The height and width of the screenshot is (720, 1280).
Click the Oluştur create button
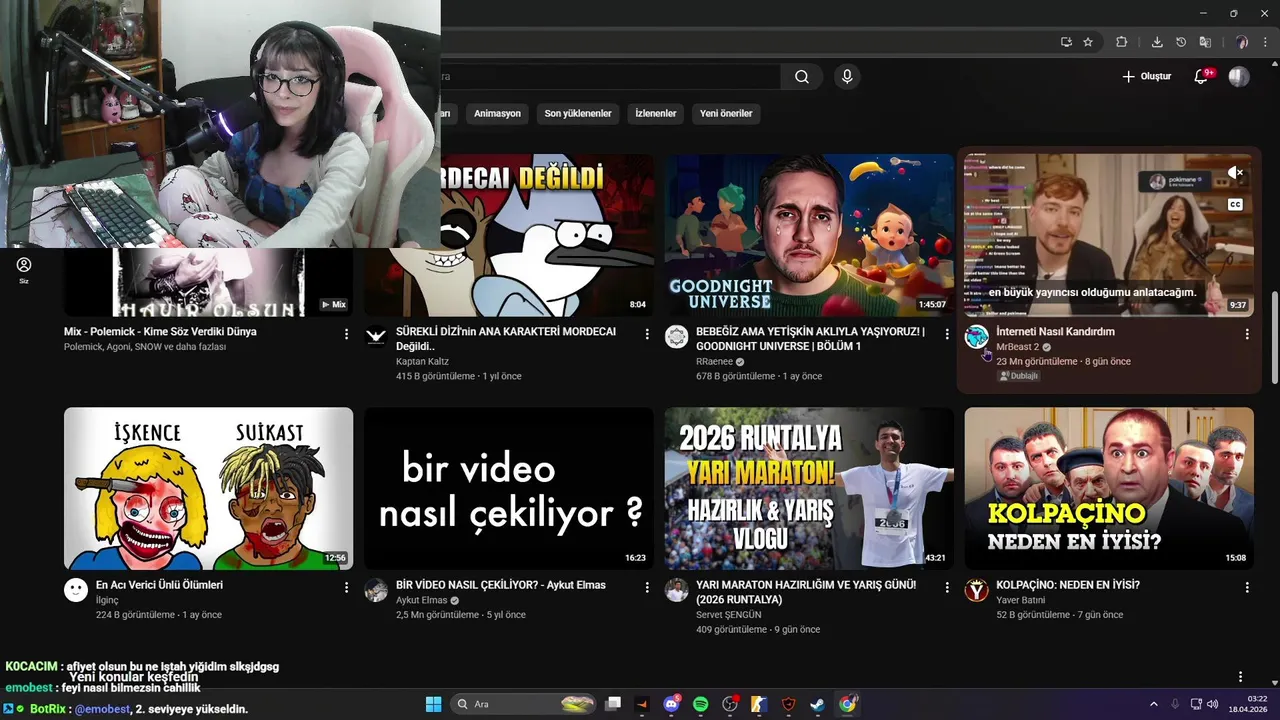click(x=1146, y=77)
